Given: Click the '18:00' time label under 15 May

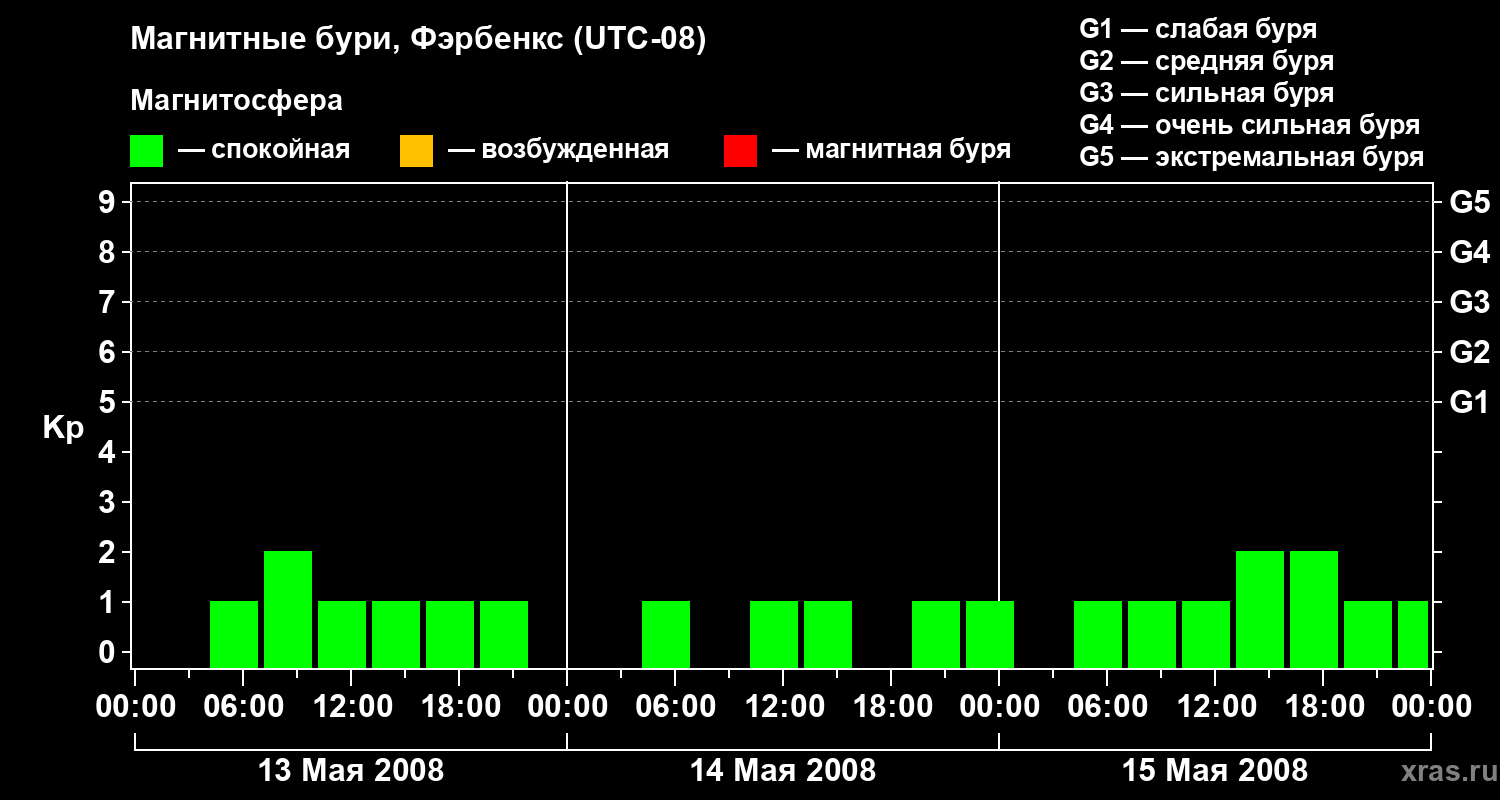Looking at the screenshot, I should 1323,707.
